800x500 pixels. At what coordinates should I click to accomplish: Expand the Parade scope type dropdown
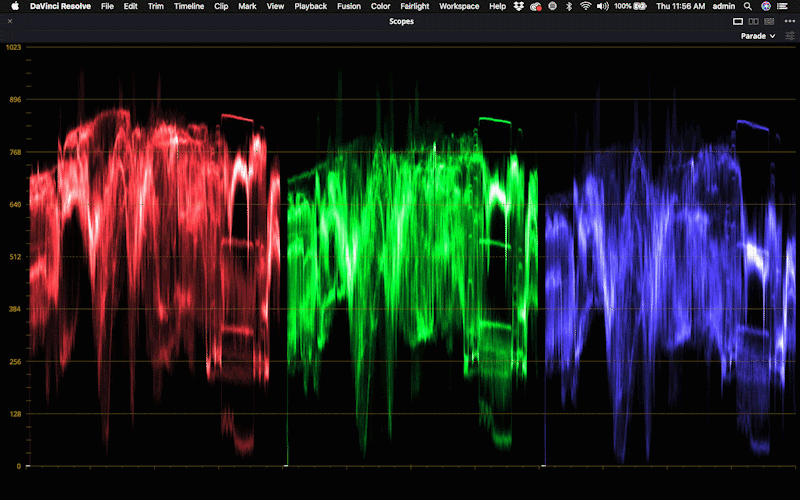(758, 36)
